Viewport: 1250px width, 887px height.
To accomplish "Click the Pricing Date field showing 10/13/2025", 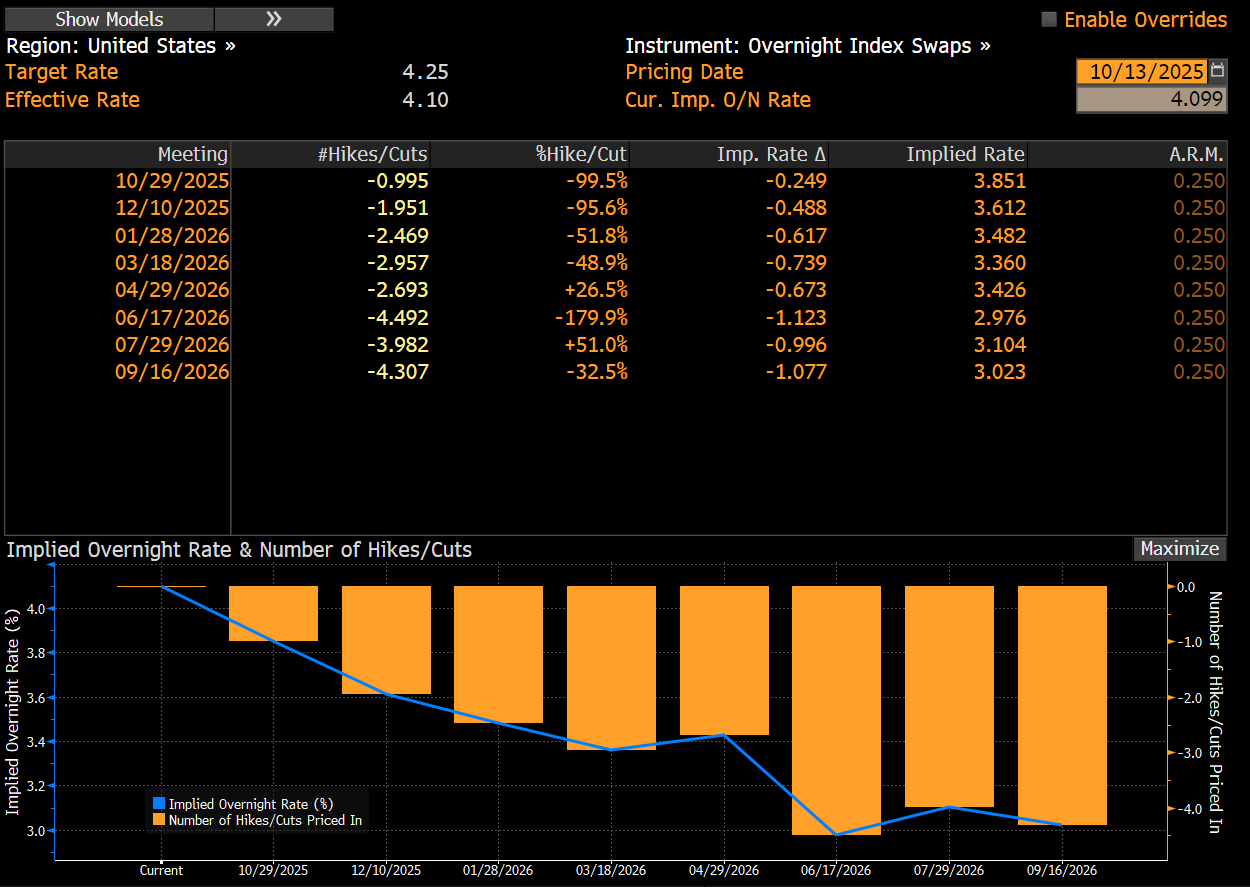I will click(x=1146, y=72).
